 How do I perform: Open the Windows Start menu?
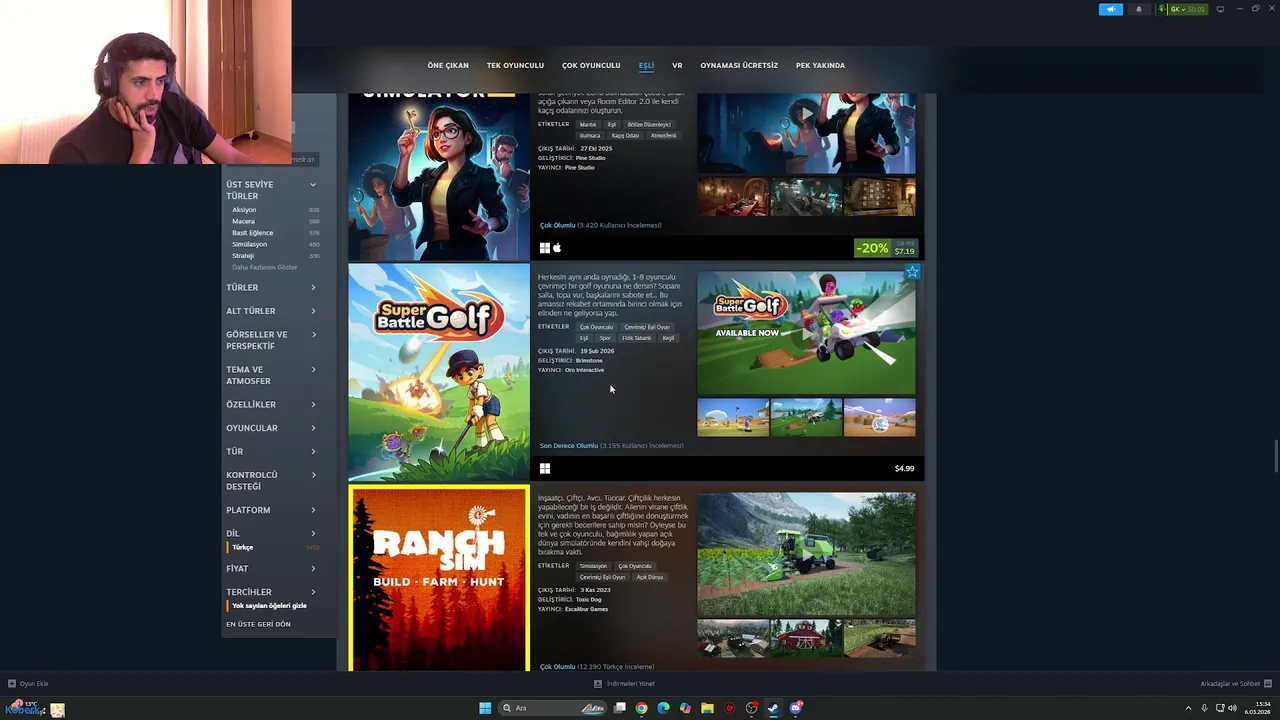pyautogui.click(x=485, y=708)
